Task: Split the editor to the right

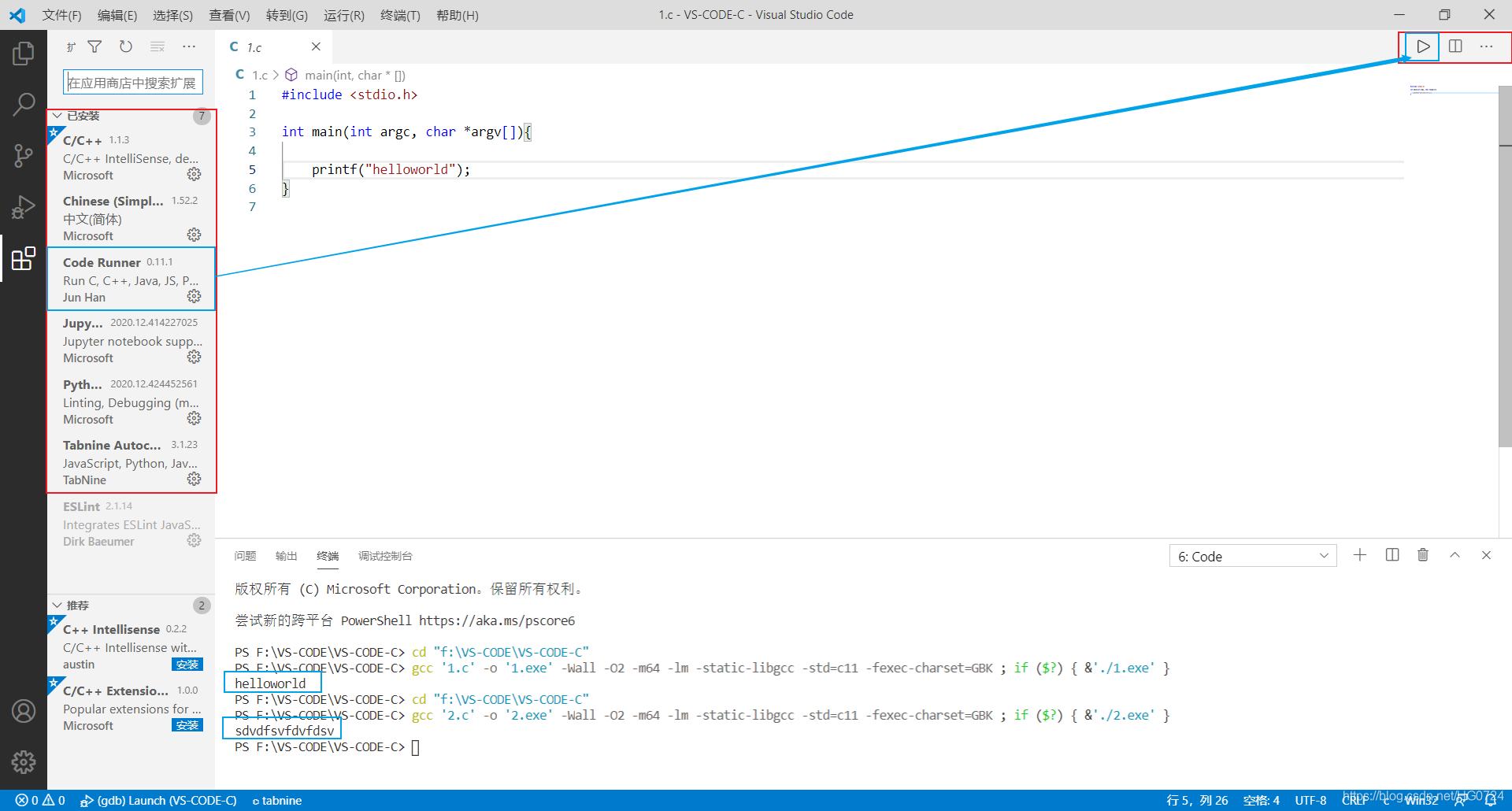Action: [x=1455, y=46]
